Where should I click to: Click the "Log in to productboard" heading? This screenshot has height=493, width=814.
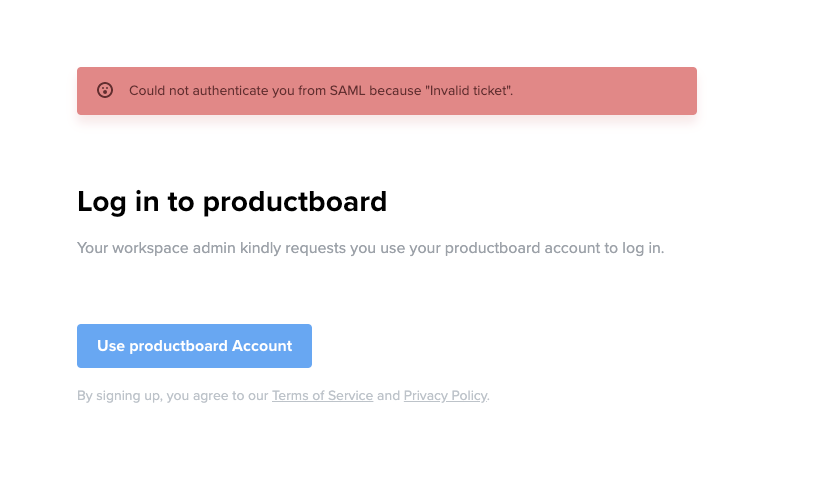pyautogui.click(x=232, y=202)
